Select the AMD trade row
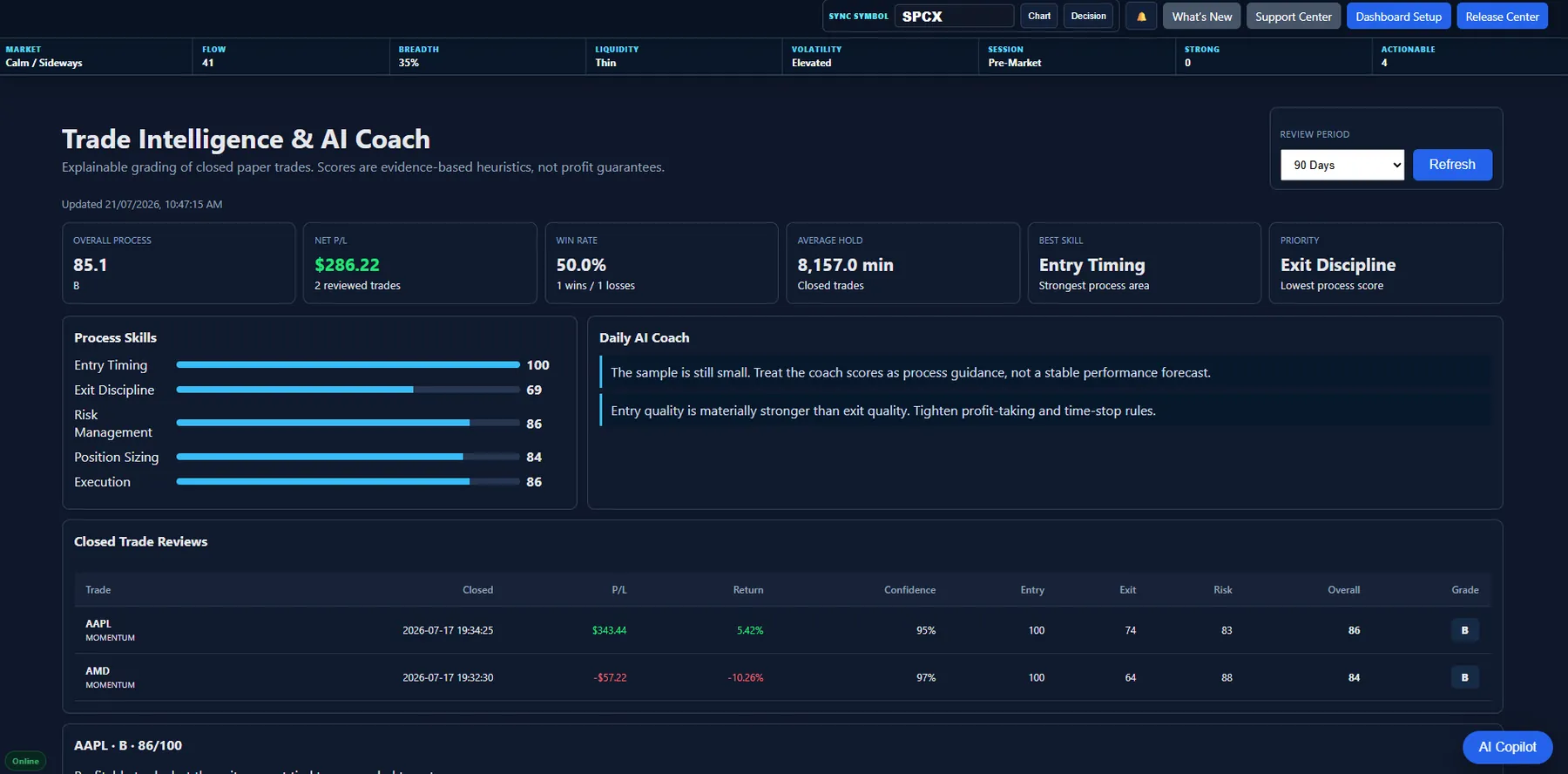Screen dimensions: 1568x774 [782, 677]
